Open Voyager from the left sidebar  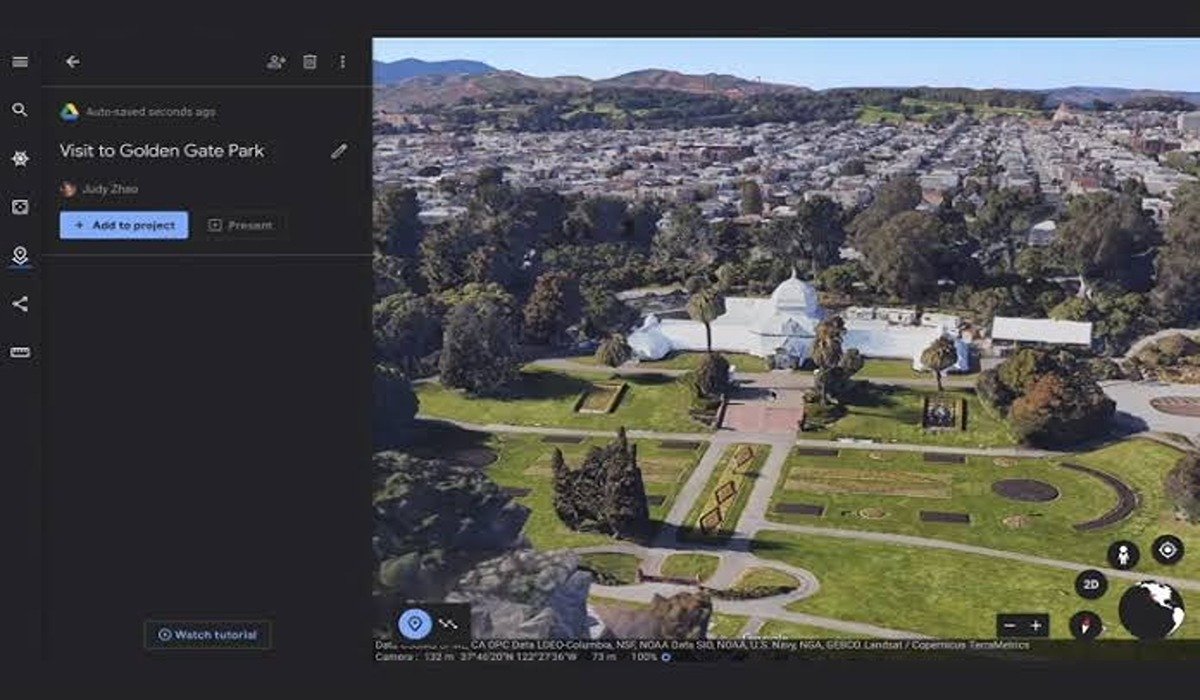pos(20,157)
